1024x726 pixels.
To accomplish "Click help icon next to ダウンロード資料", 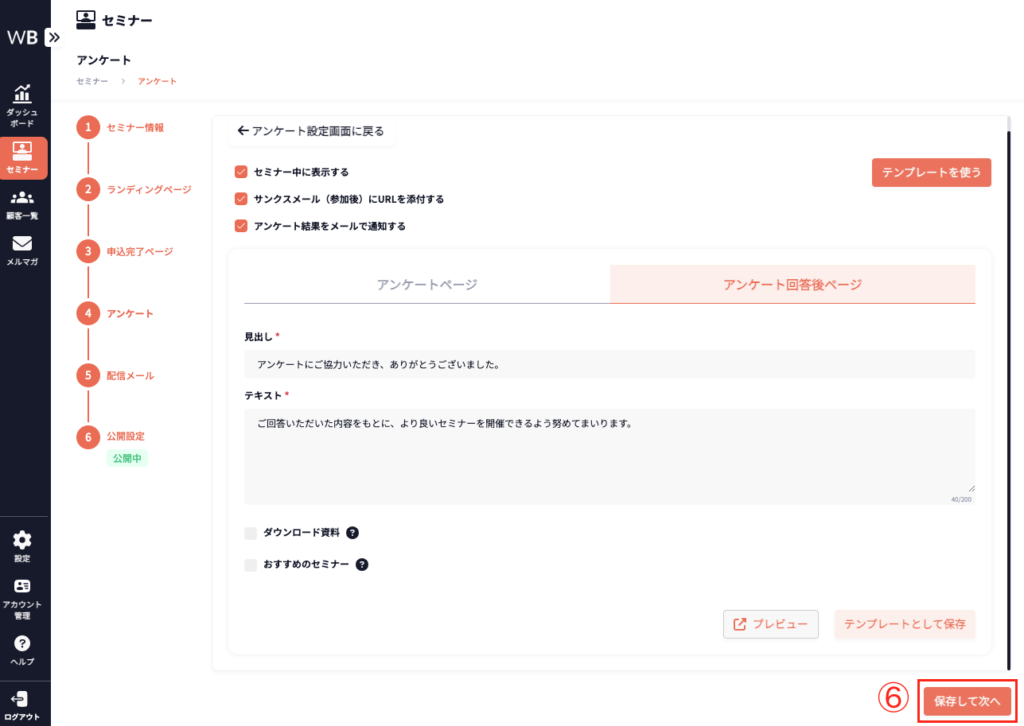I will [352, 533].
